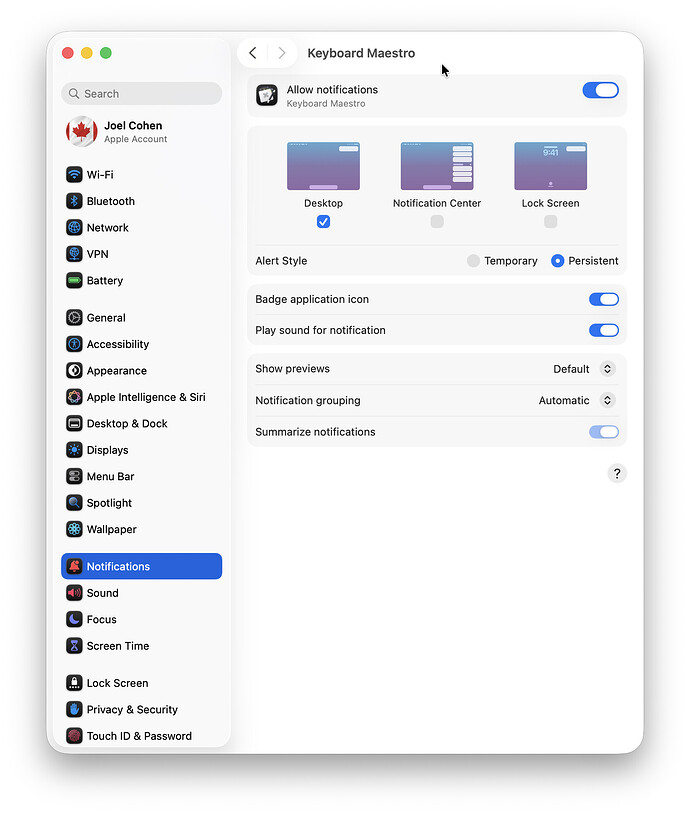Open the Lock Screen padlock icon
690x814 pixels.
[74, 683]
